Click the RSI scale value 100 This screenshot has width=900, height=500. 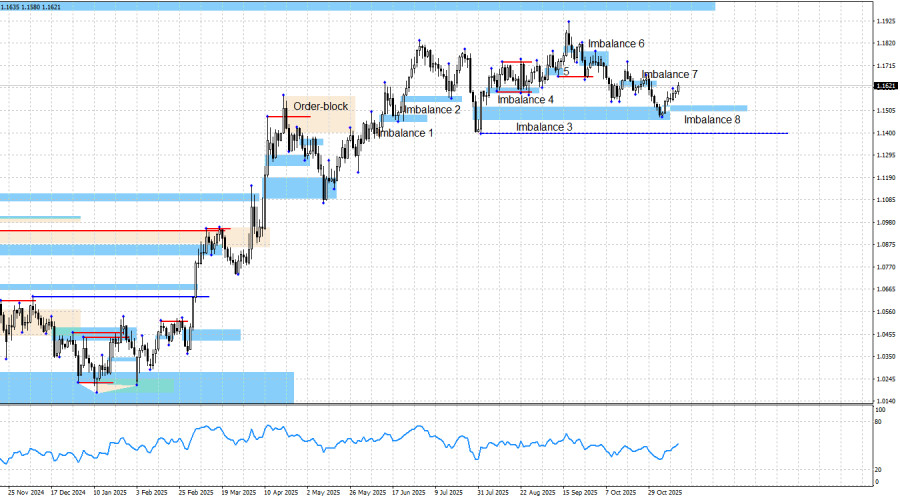tap(880, 410)
